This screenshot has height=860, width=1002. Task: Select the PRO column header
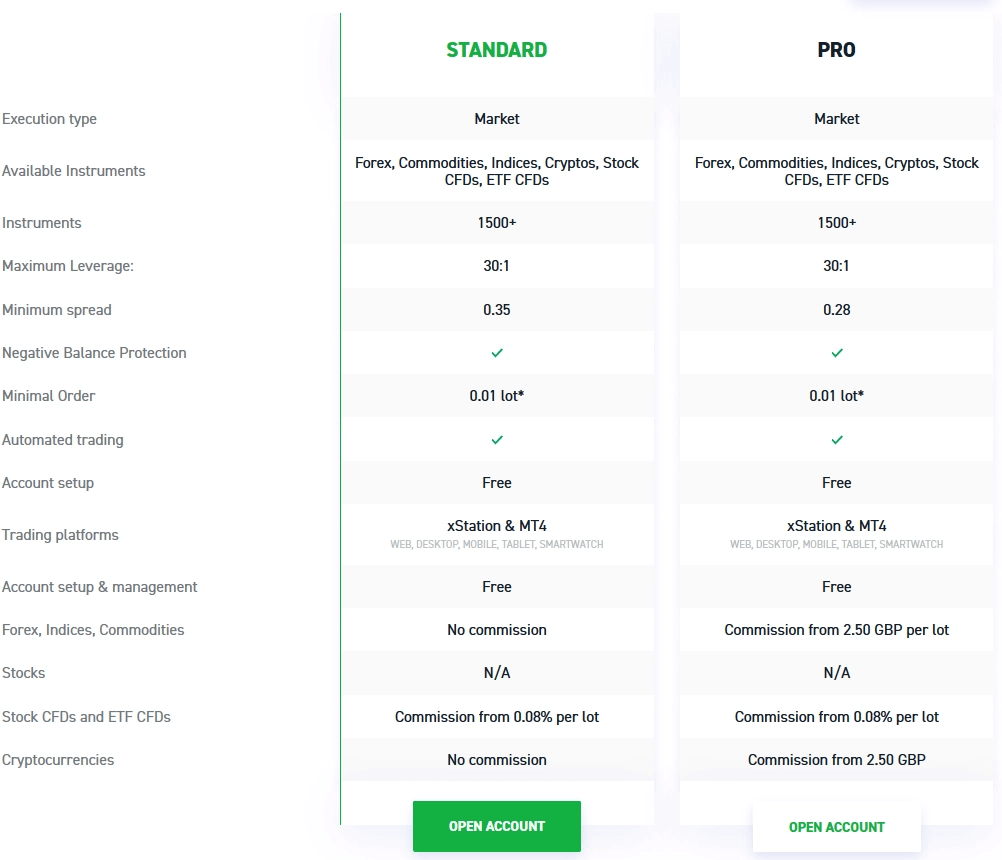pos(836,49)
